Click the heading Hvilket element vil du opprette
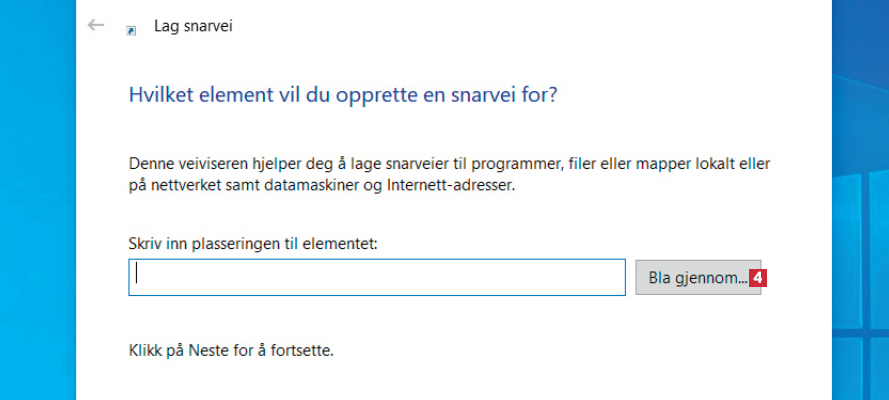889x400 pixels. (343, 96)
